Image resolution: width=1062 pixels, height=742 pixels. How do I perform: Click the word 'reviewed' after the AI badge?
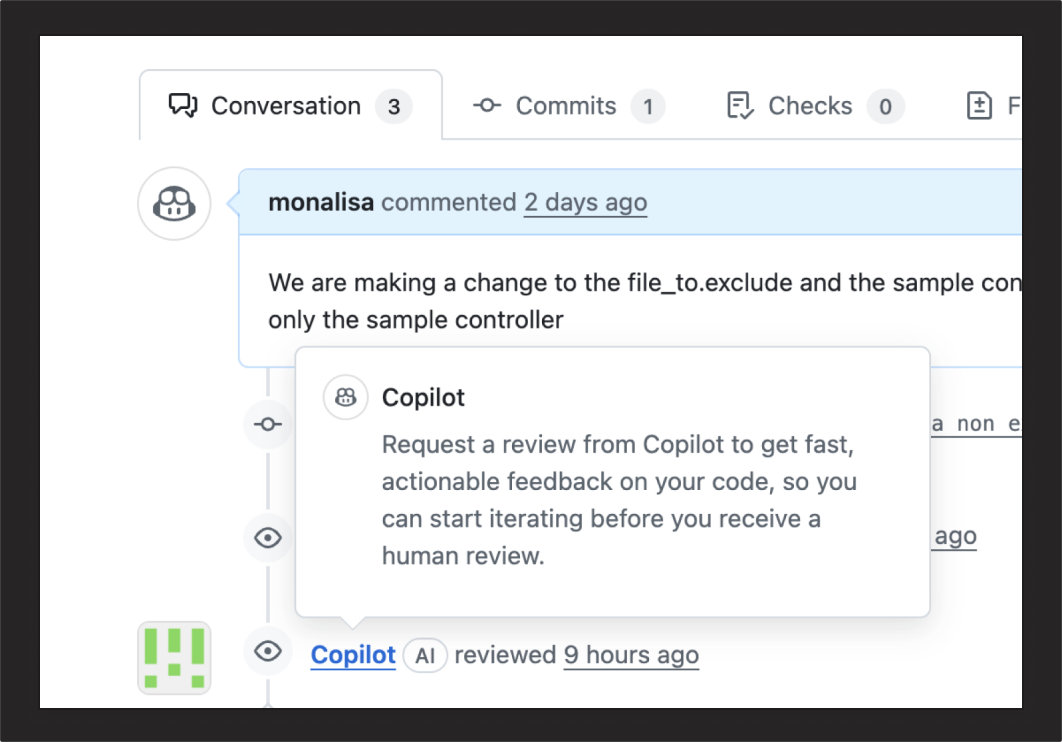[505, 655]
